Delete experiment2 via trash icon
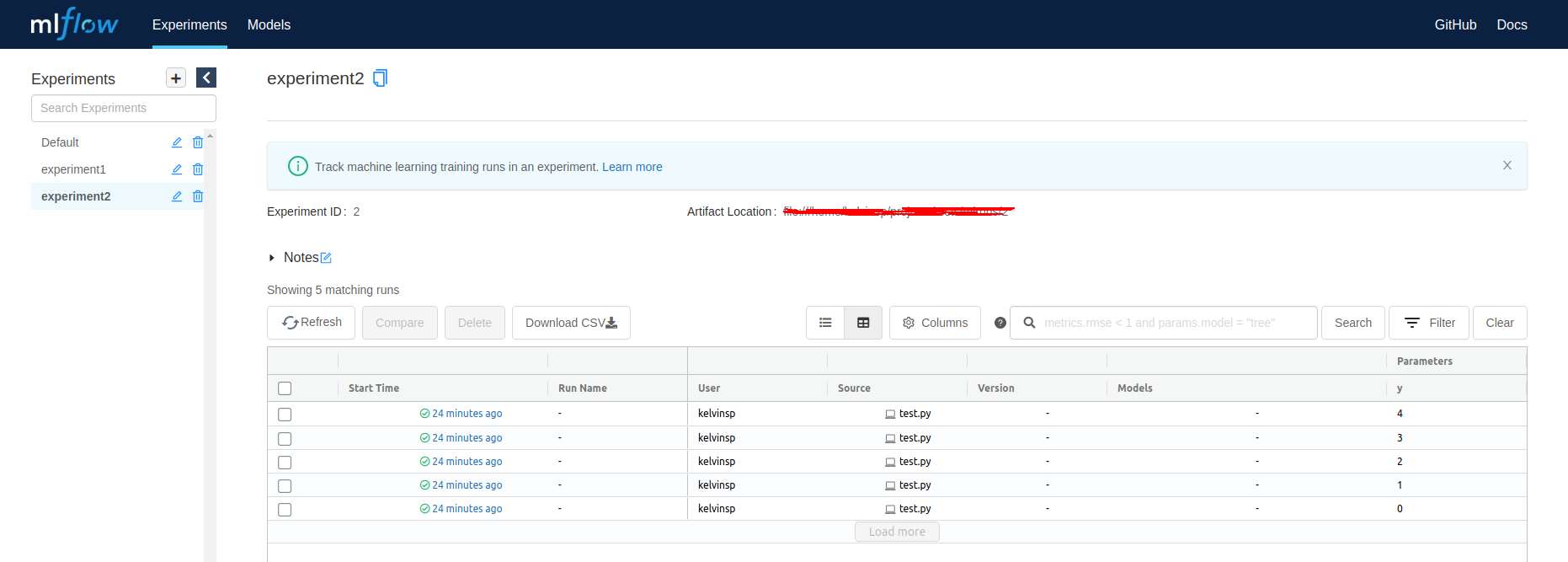The image size is (1568, 562). click(198, 196)
